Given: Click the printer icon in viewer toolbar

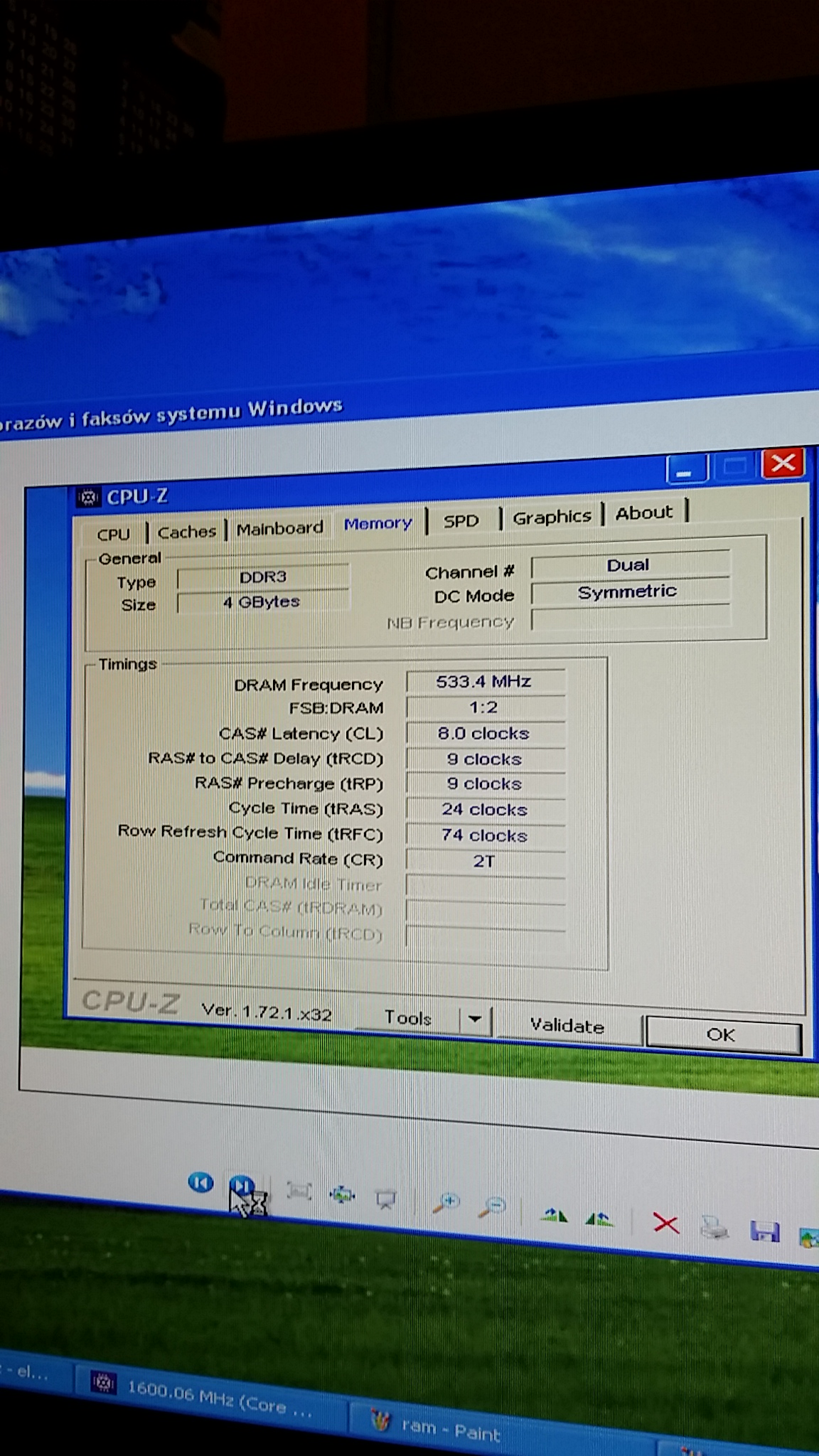Looking at the screenshot, I should tap(714, 1228).
